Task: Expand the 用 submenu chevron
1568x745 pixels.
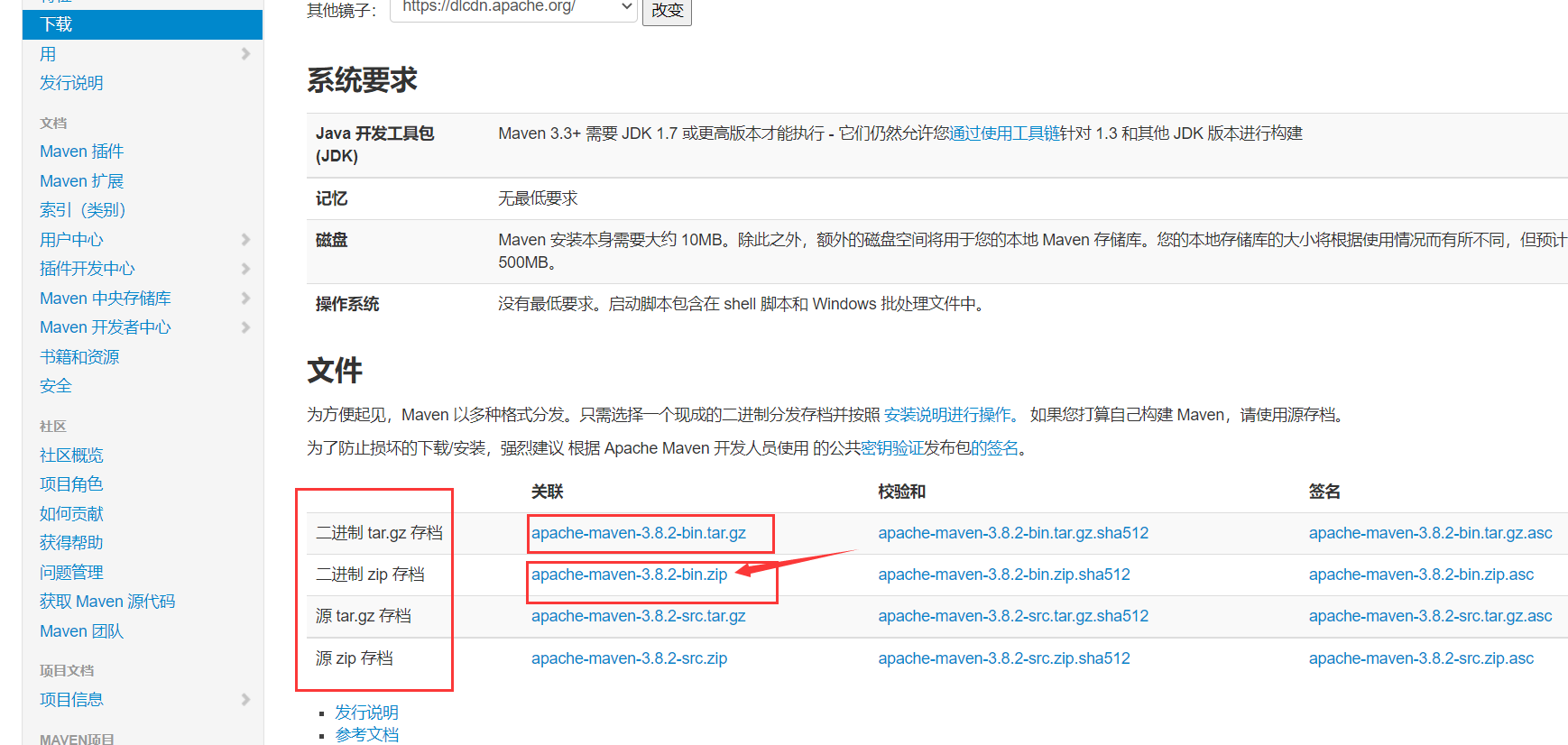Action: point(245,54)
